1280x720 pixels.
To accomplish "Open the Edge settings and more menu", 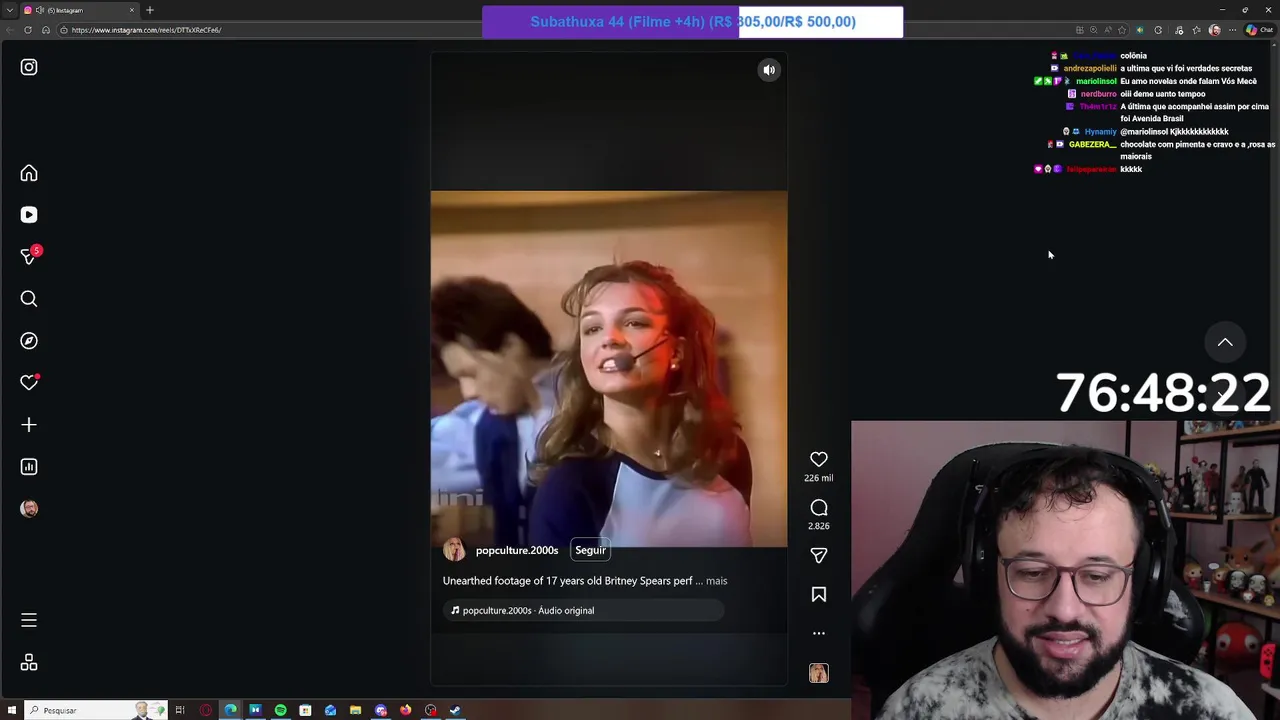I will coord(1233,30).
